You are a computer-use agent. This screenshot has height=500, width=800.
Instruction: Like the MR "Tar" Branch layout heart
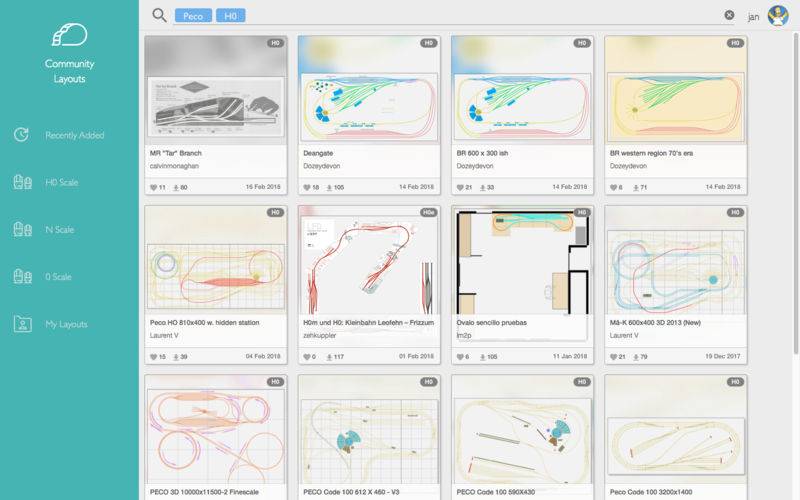point(153,187)
